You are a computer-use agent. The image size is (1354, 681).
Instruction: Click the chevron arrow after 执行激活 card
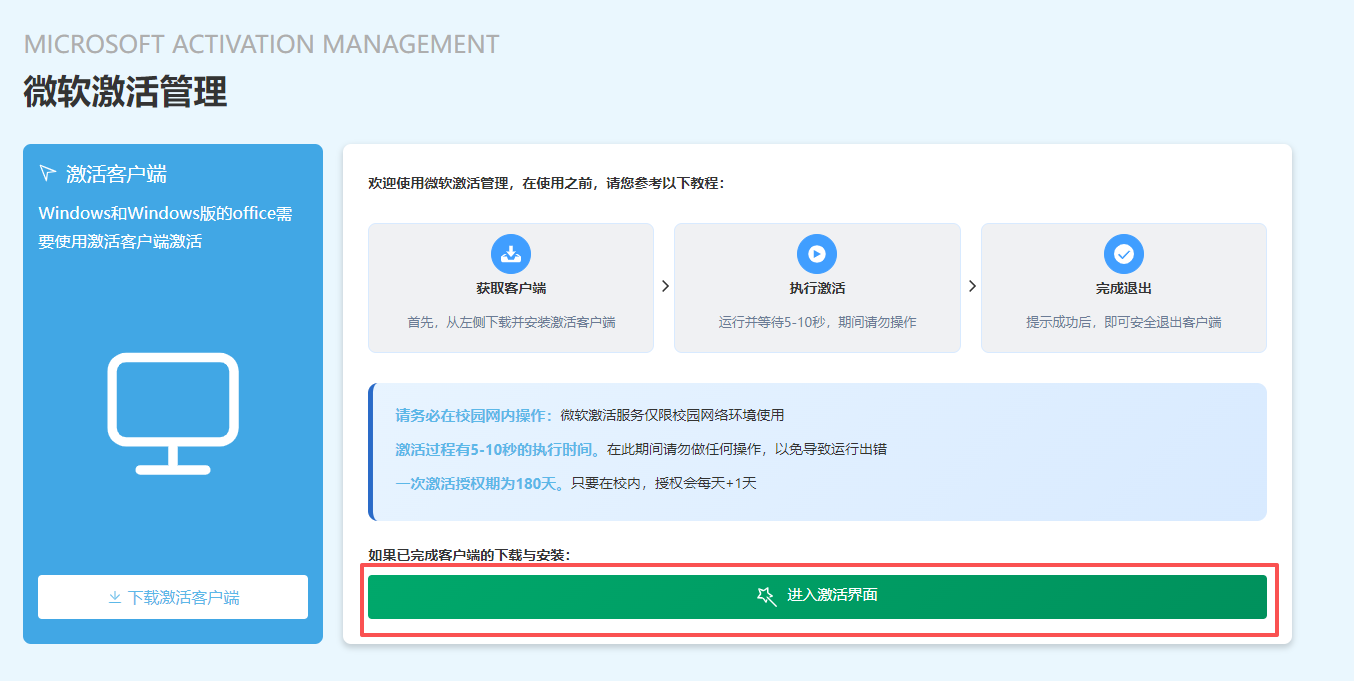pos(971,286)
